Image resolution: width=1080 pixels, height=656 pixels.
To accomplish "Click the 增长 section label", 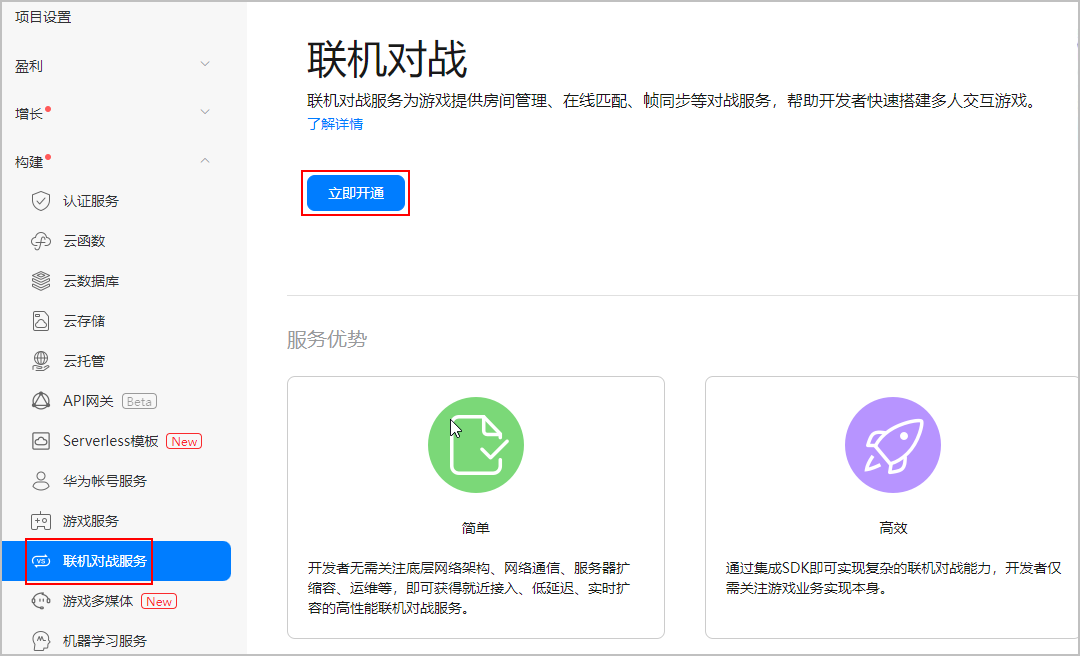I will tap(29, 114).
